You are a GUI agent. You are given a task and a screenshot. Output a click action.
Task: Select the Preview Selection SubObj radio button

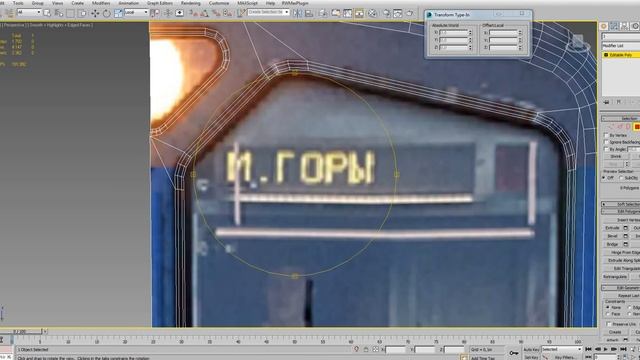[x=622, y=178]
